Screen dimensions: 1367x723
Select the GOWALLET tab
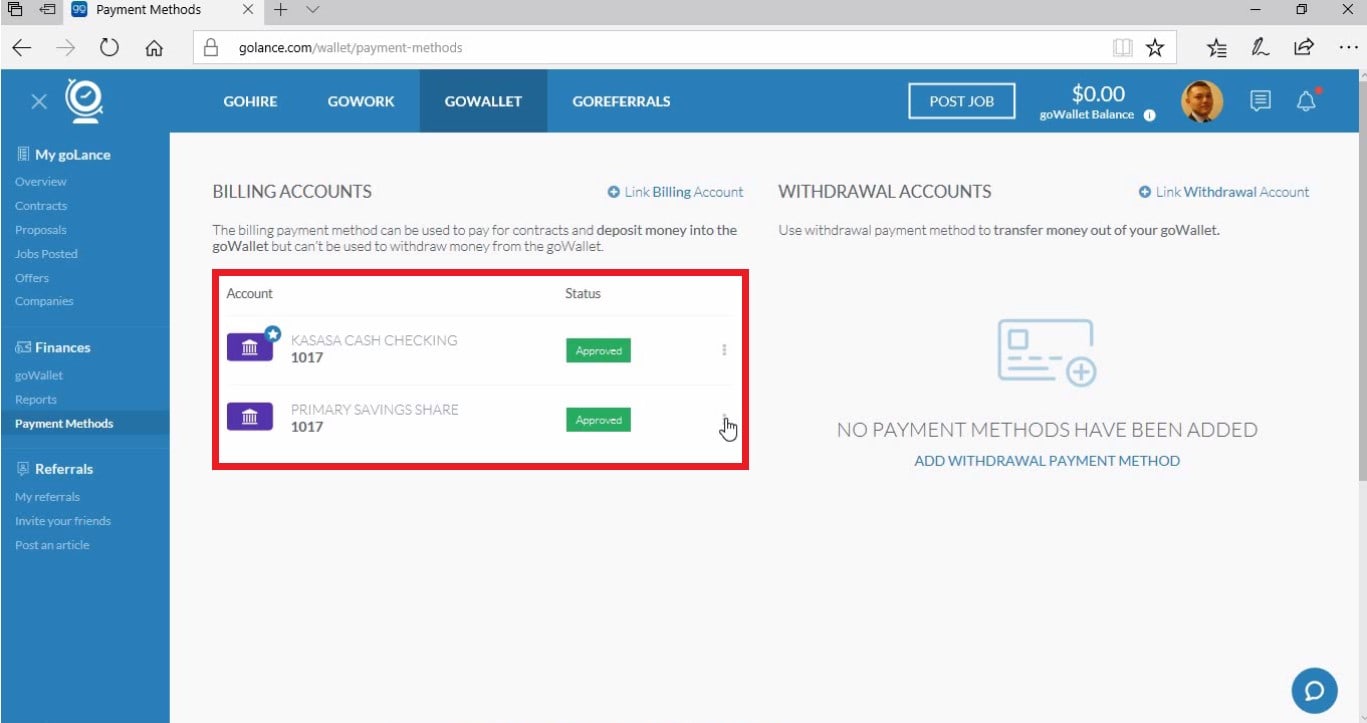coord(483,101)
